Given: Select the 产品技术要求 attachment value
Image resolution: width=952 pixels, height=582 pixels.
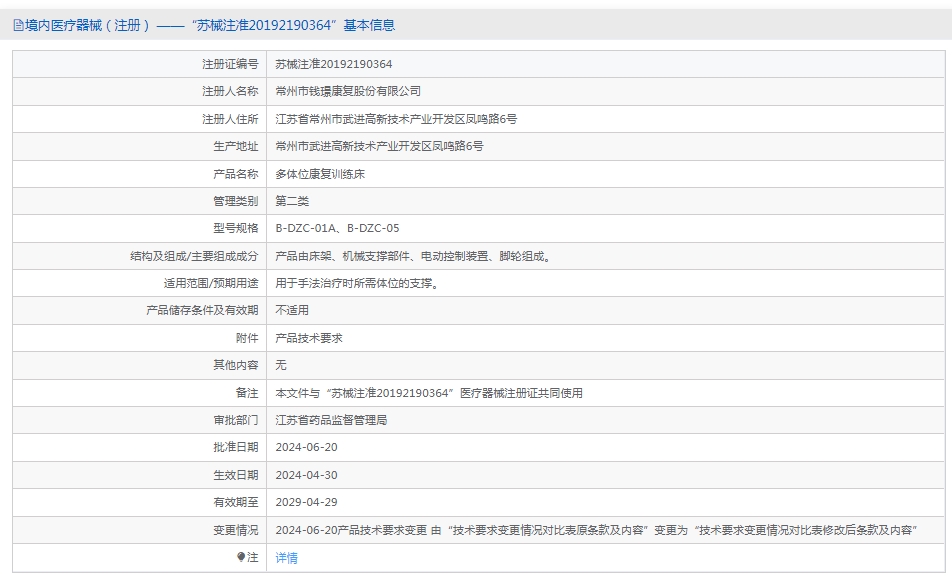Looking at the screenshot, I should pyautogui.click(x=309, y=338).
